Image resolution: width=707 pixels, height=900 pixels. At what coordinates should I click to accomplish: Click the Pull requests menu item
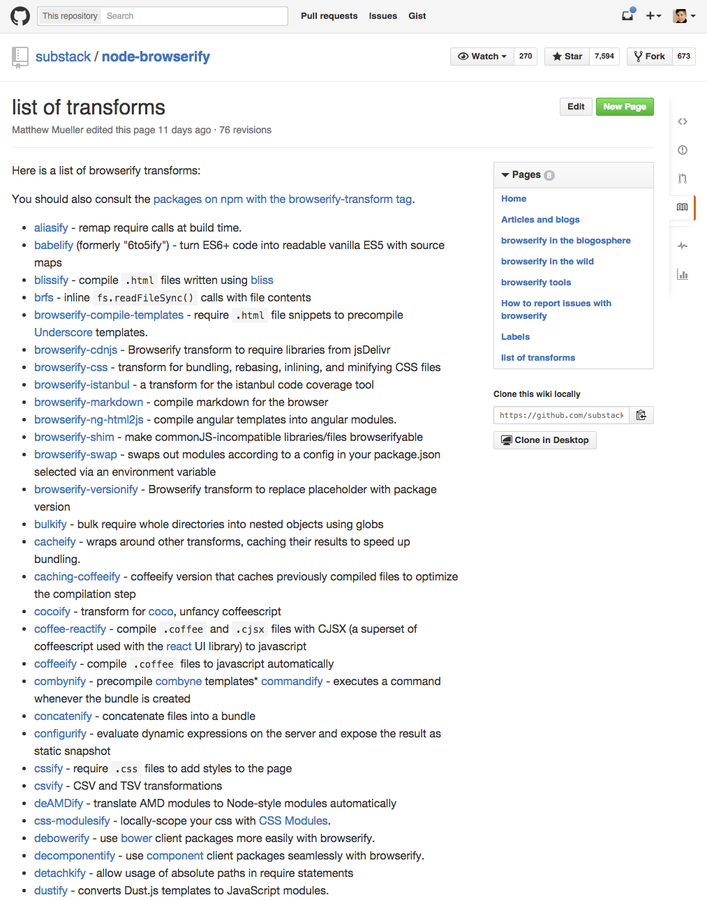pos(329,16)
